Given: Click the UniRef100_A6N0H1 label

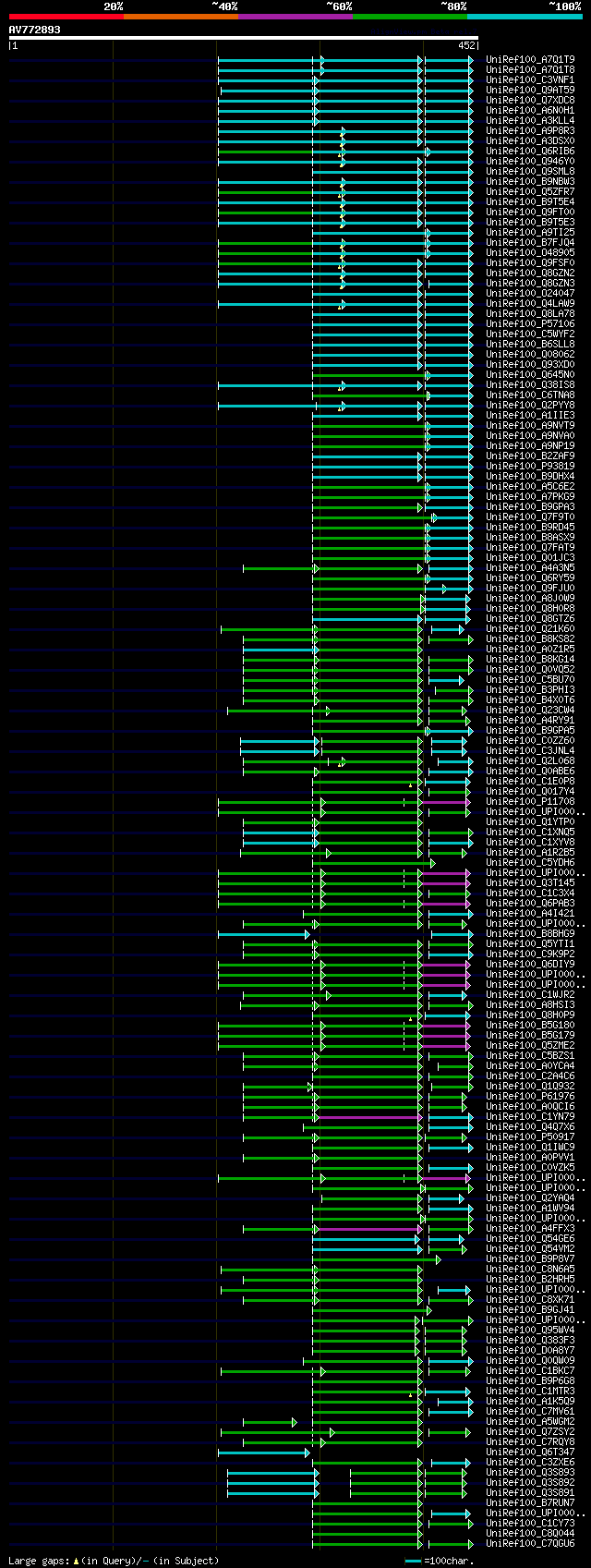Looking at the screenshot, I should click(x=530, y=110).
